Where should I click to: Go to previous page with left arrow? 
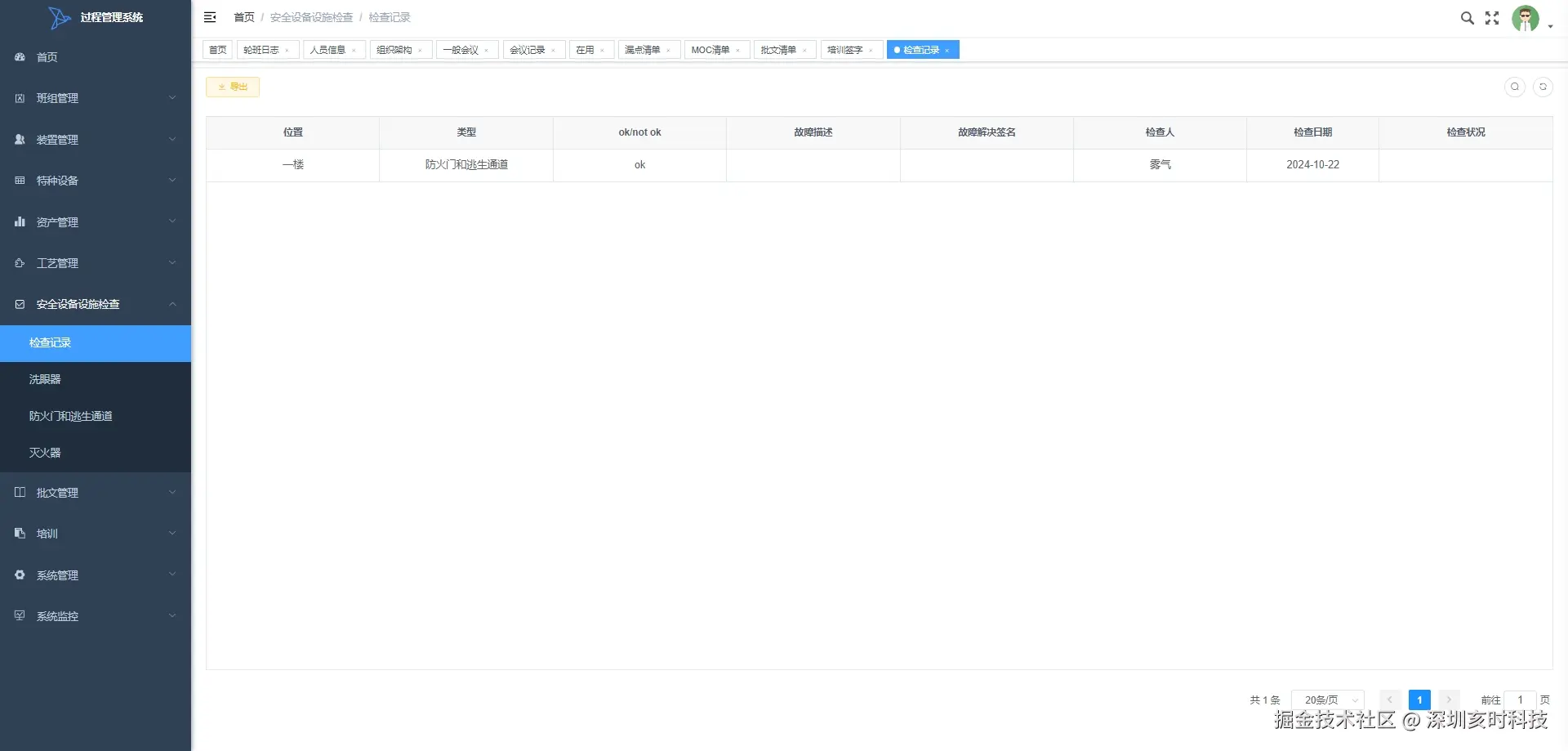pyautogui.click(x=1390, y=700)
